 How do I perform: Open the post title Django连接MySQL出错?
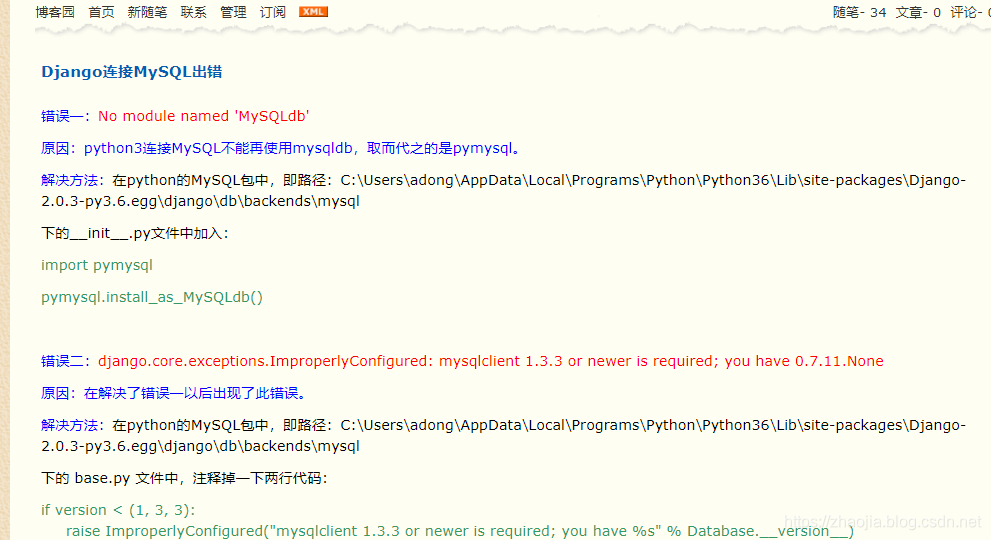[131, 71]
